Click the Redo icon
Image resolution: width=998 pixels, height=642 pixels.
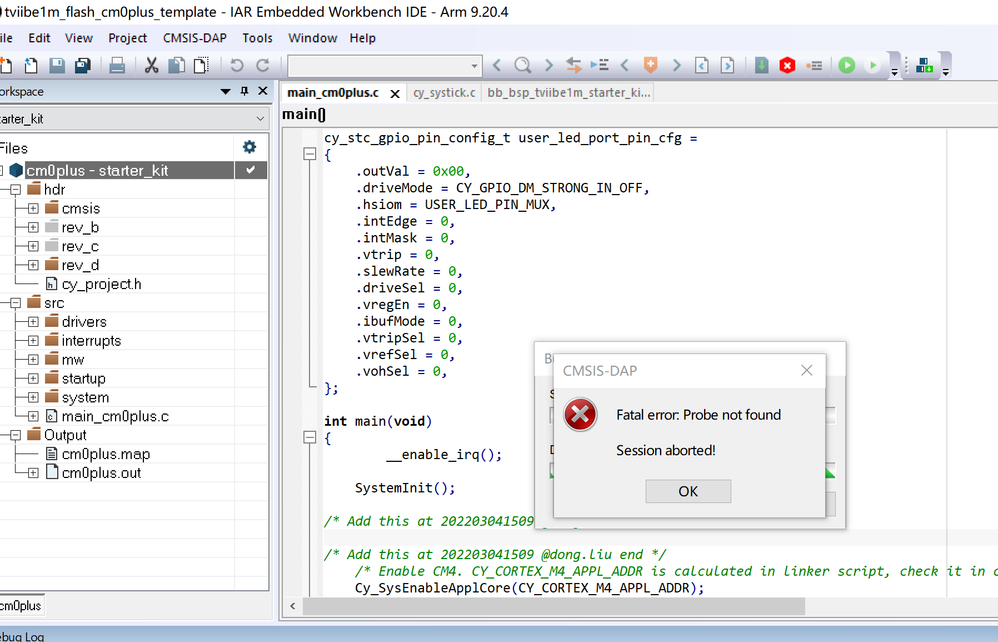262,64
